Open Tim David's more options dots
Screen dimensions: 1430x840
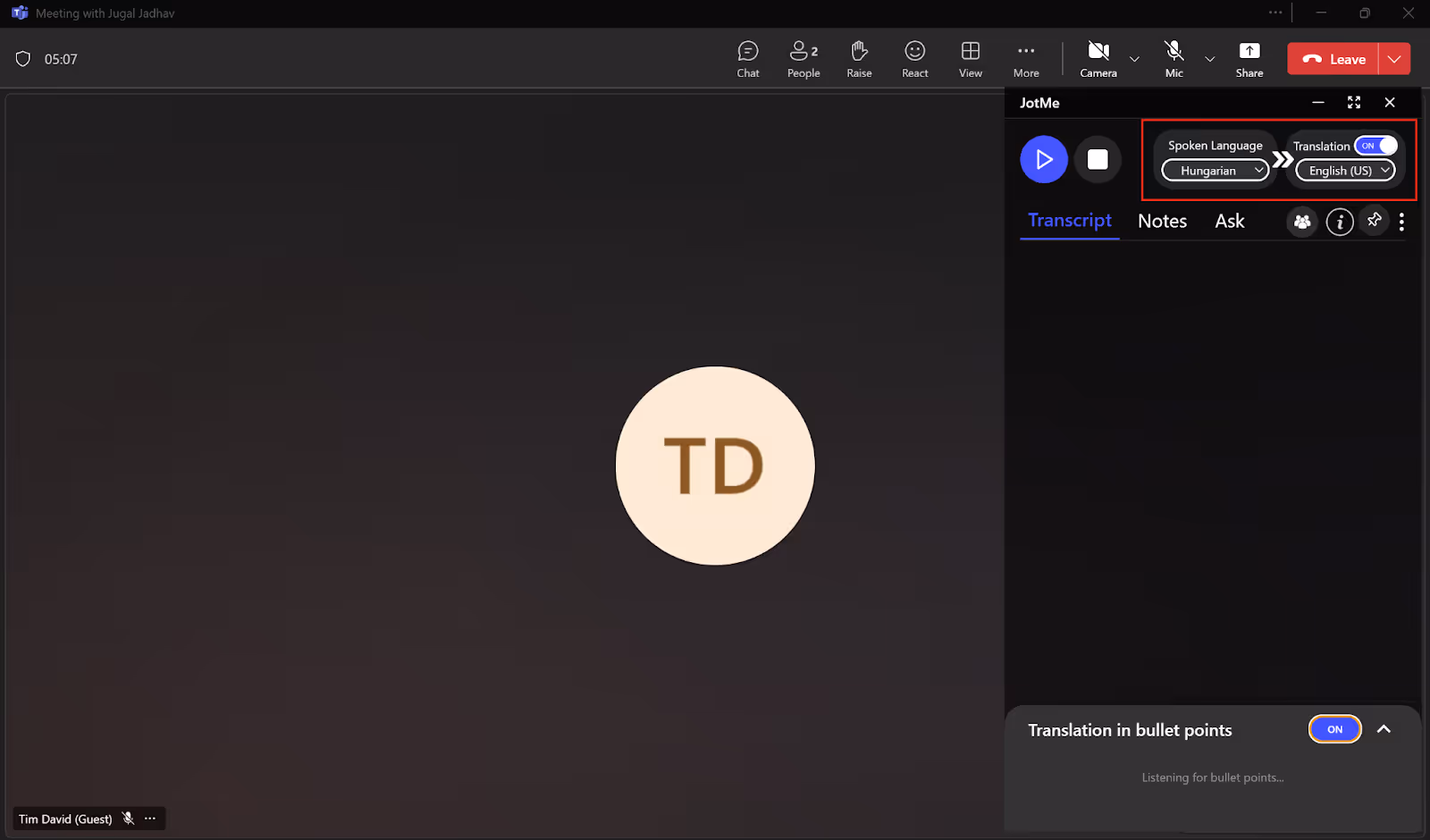pos(150,819)
